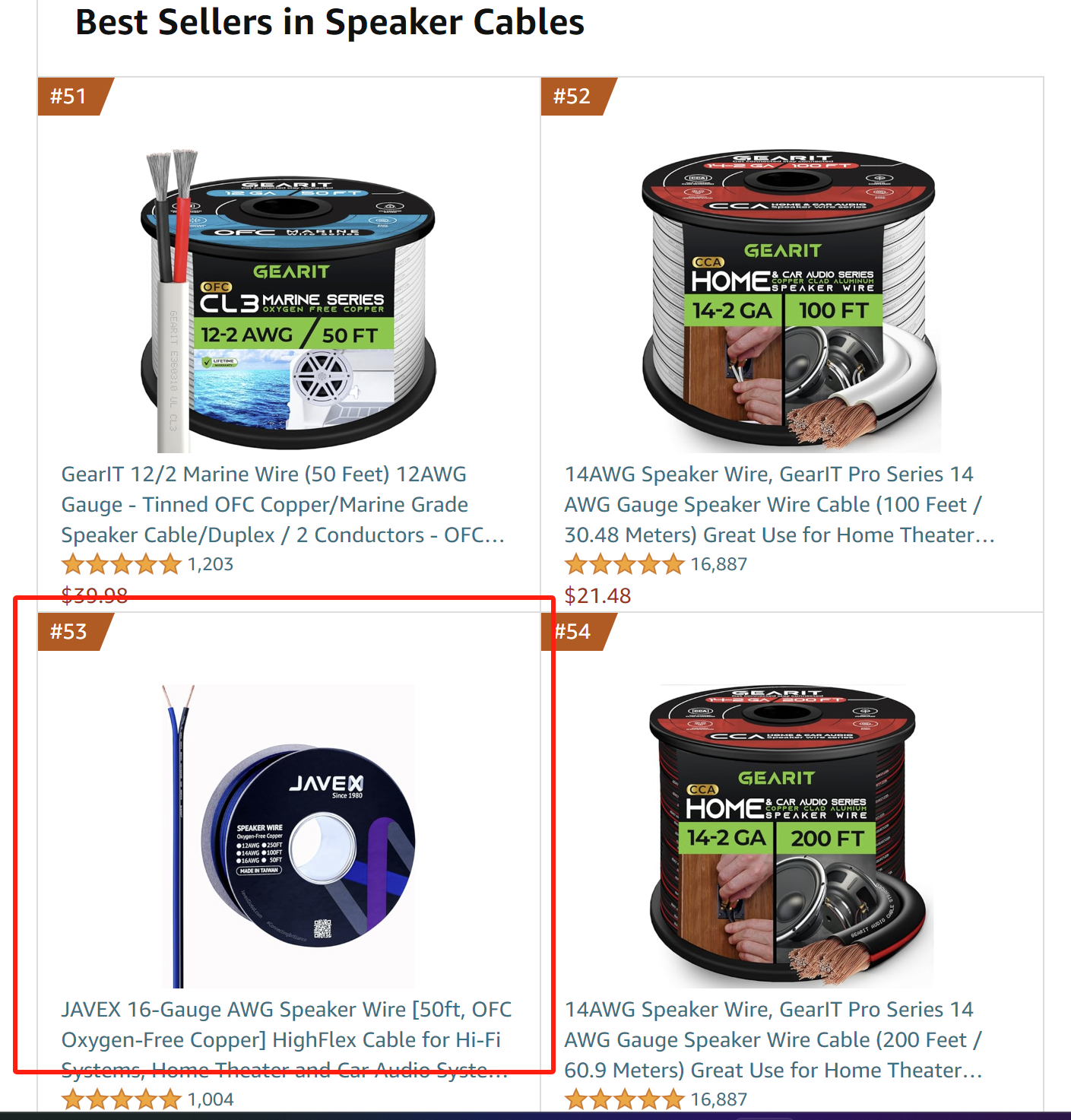Open the 14AWG Speaker Wire 200 Feet title link
1071x1120 pixels.
[x=774, y=1040]
